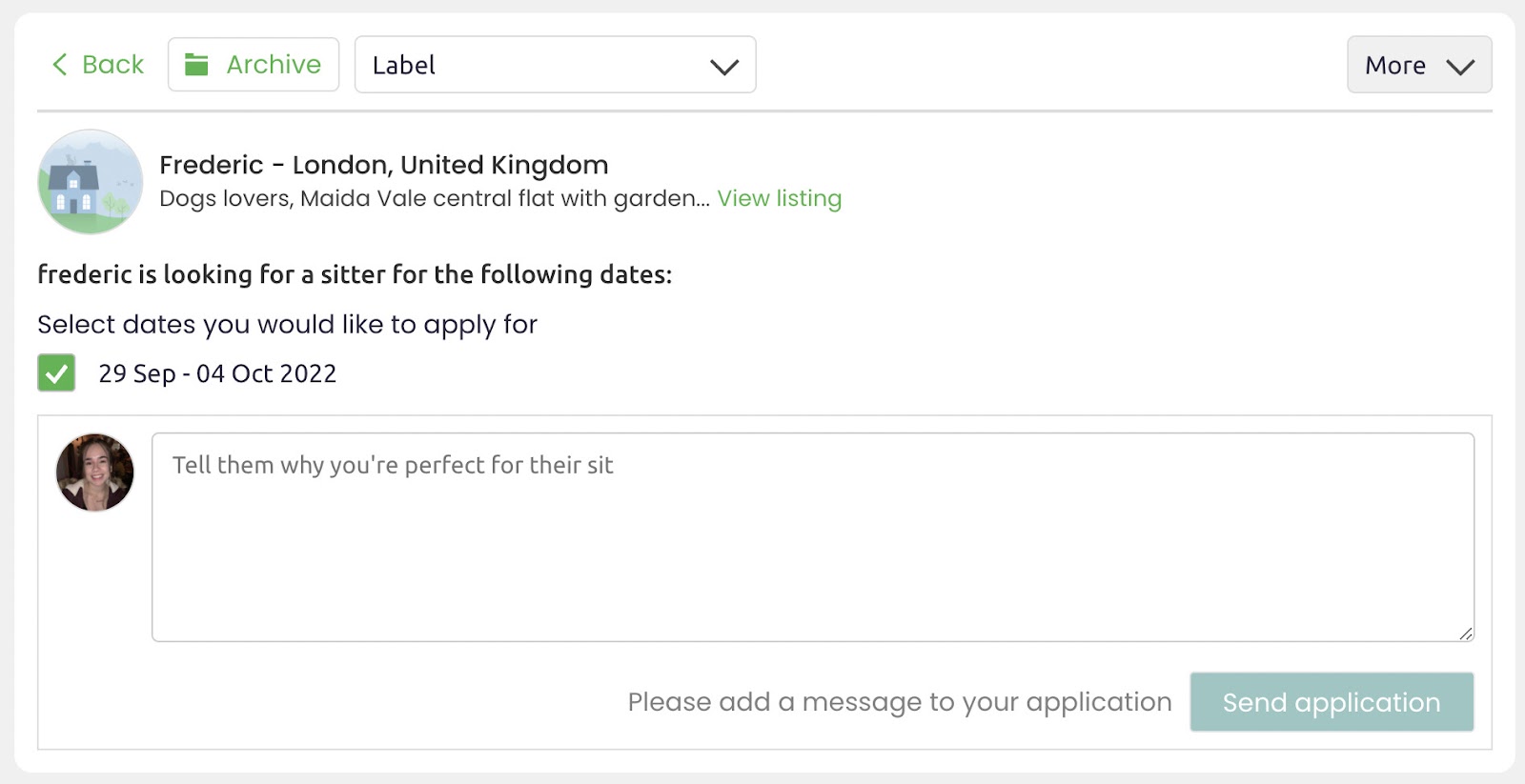Viewport: 1525px width, 784px height.
Task: Open the View listing link
Action: 779,198
